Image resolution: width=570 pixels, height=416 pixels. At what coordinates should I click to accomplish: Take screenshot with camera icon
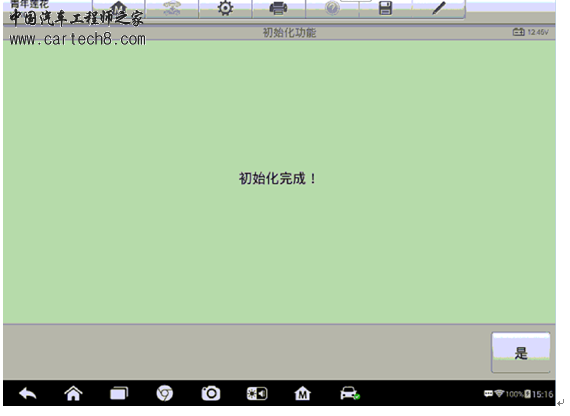(211, 393)
